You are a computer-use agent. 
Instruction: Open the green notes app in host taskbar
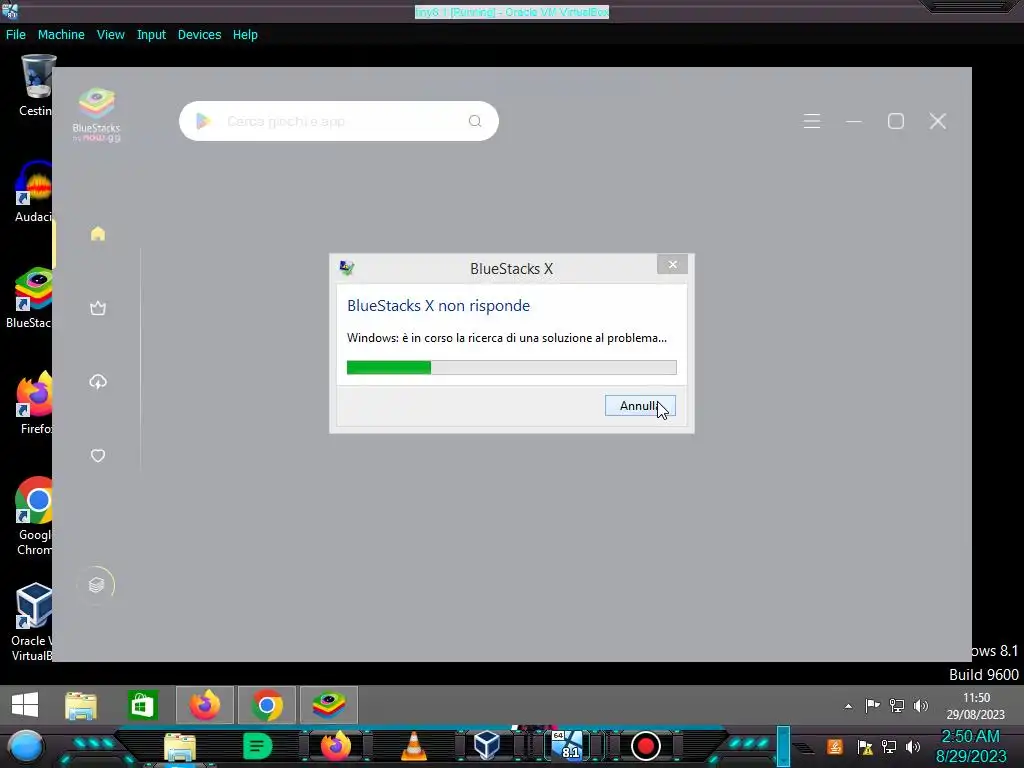pyautogui.click(x=257, y=746)
